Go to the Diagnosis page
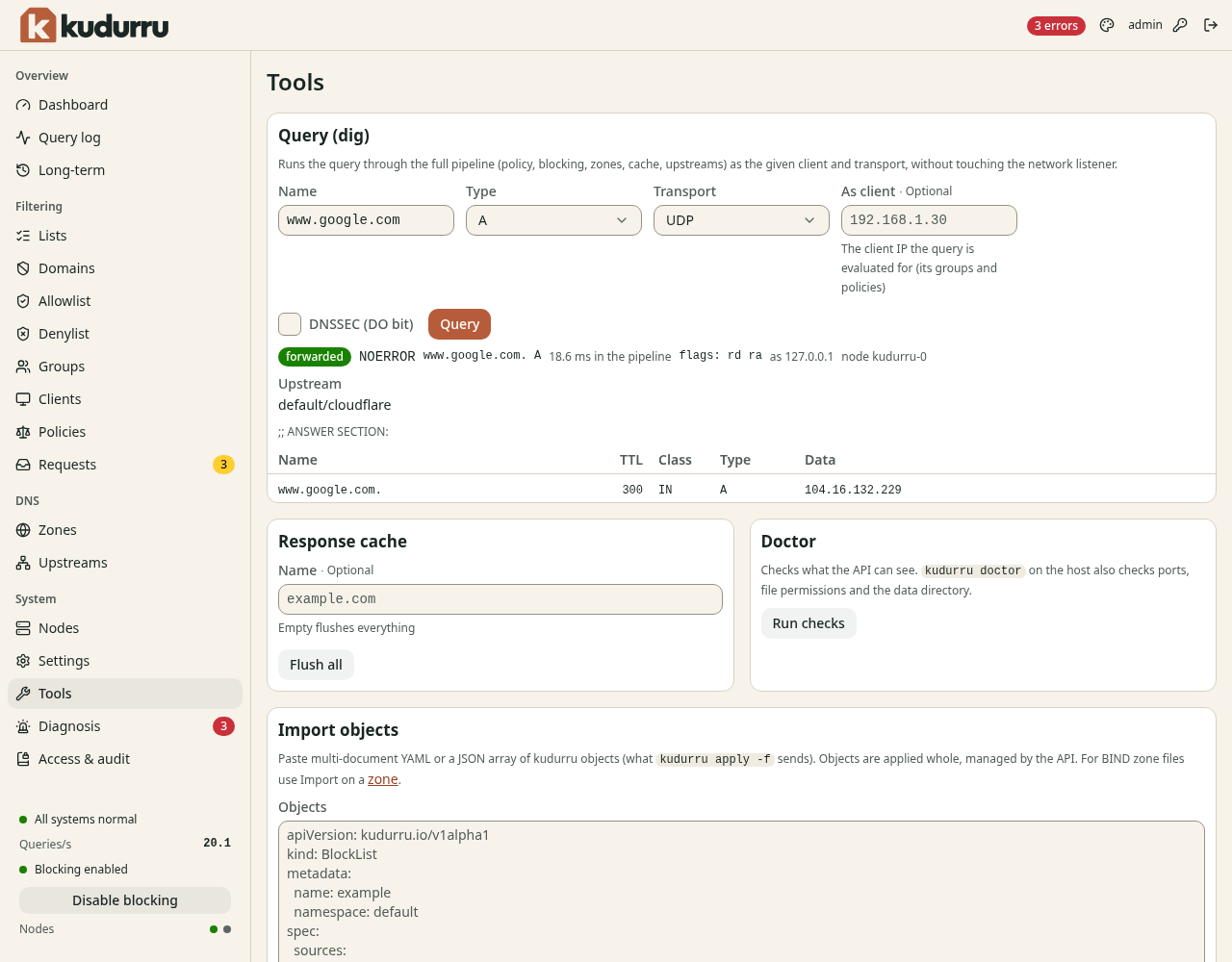 (x=125, y=726)
